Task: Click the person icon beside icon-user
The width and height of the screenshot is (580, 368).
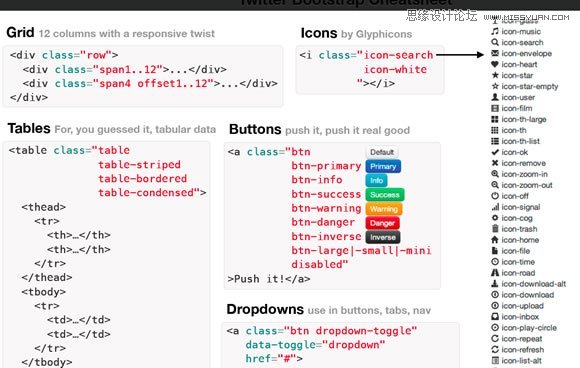Action: pyautogui.click(x=495, y=97)
